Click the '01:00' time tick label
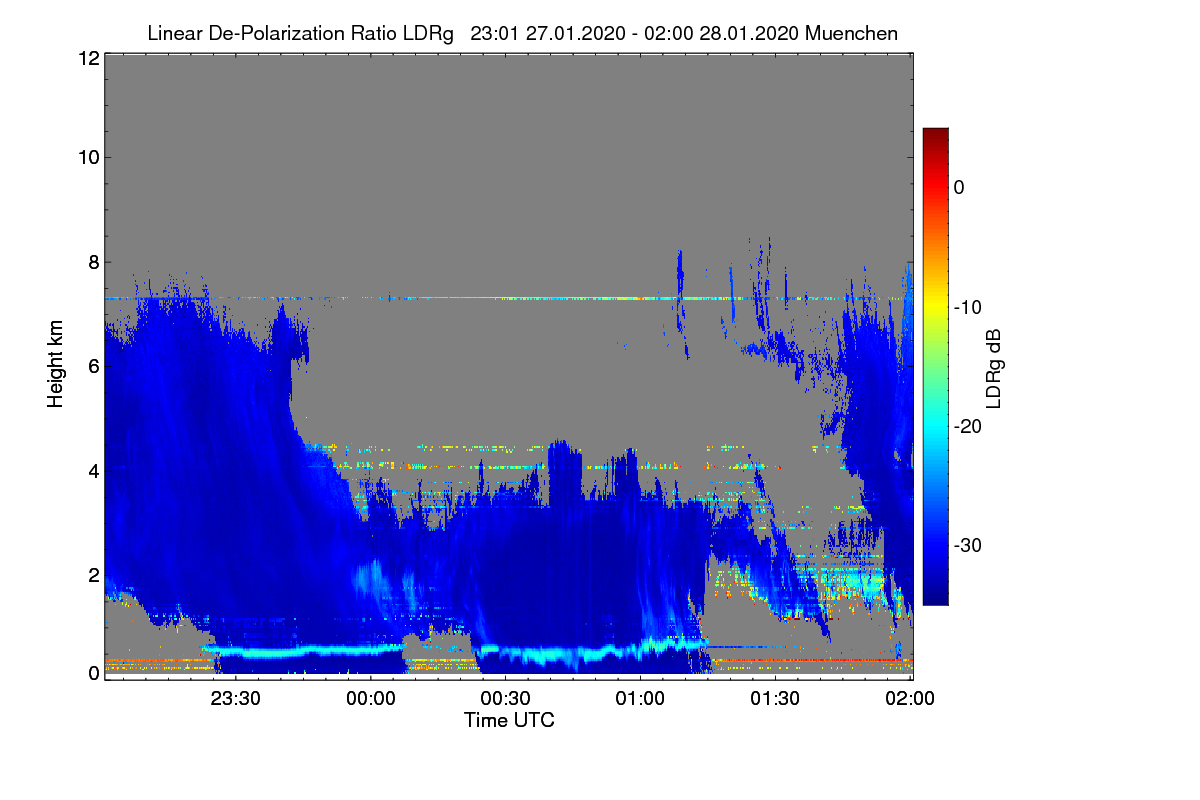The image size is (1200, 800). click(x=640, y=699)
